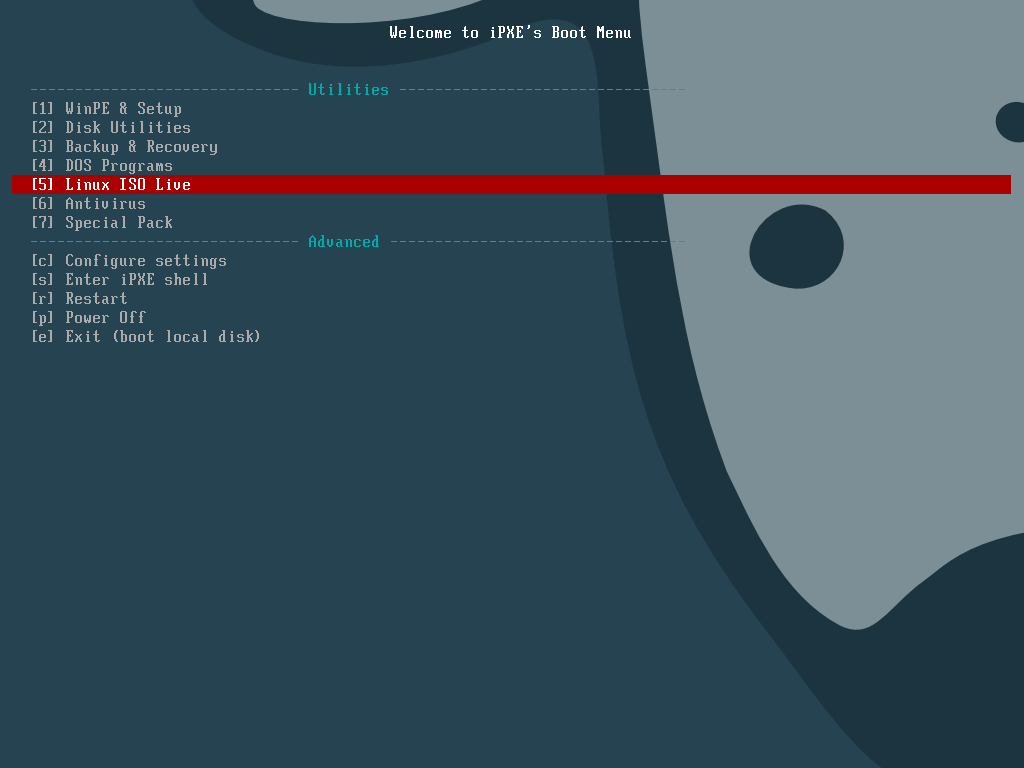
Task: Click the [7] hotkey label beside Special Pack
Action: pyautogui.click(x=43, y=223)
